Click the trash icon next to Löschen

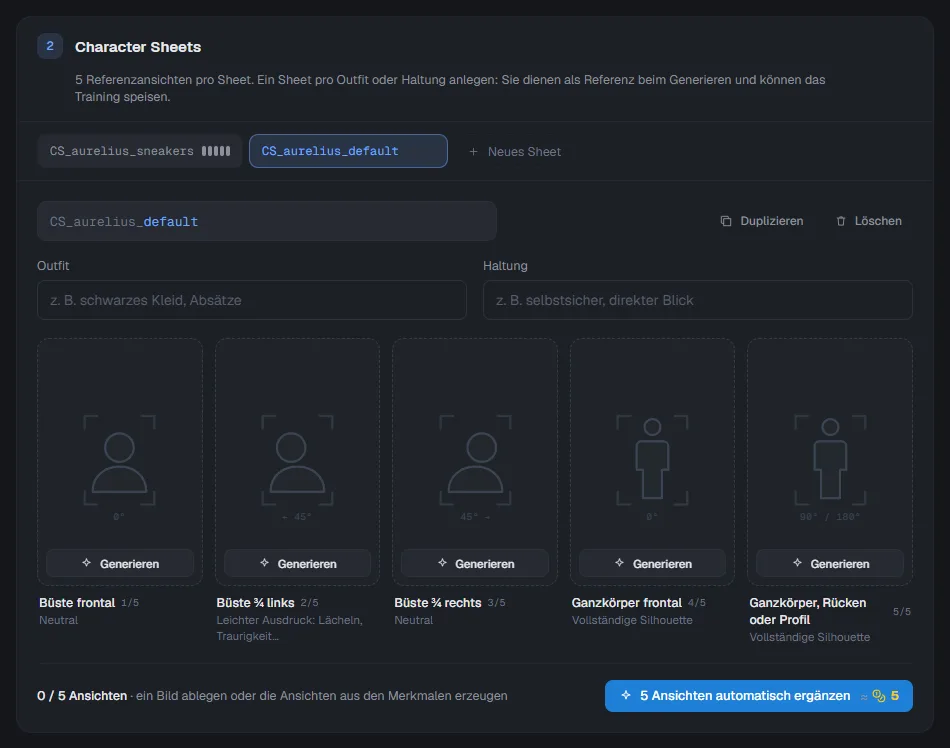(x=841, y=221)
